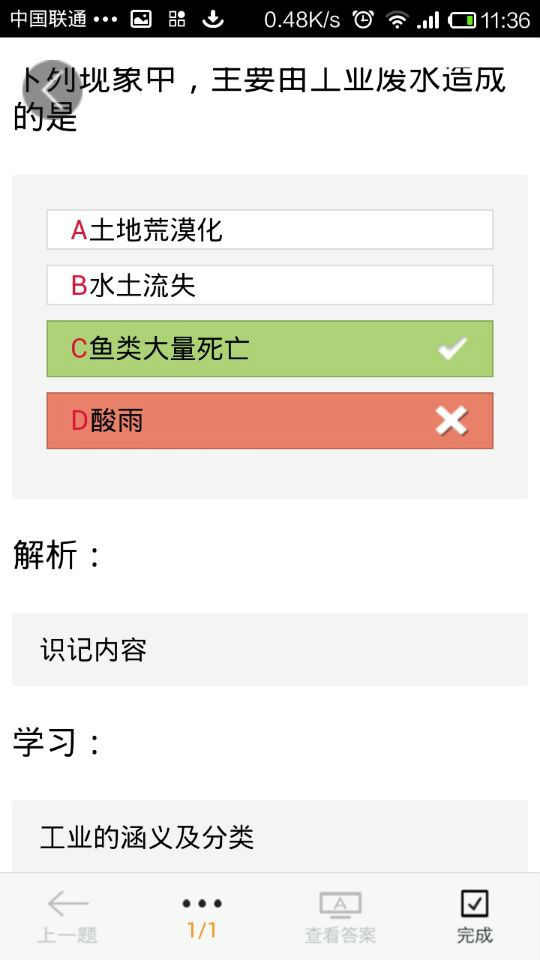Viewport: 540px width, 960px height.
Task: Tap the Wi-Fi signal status icon
Action: pyautogui.click(x=397, y=20)
